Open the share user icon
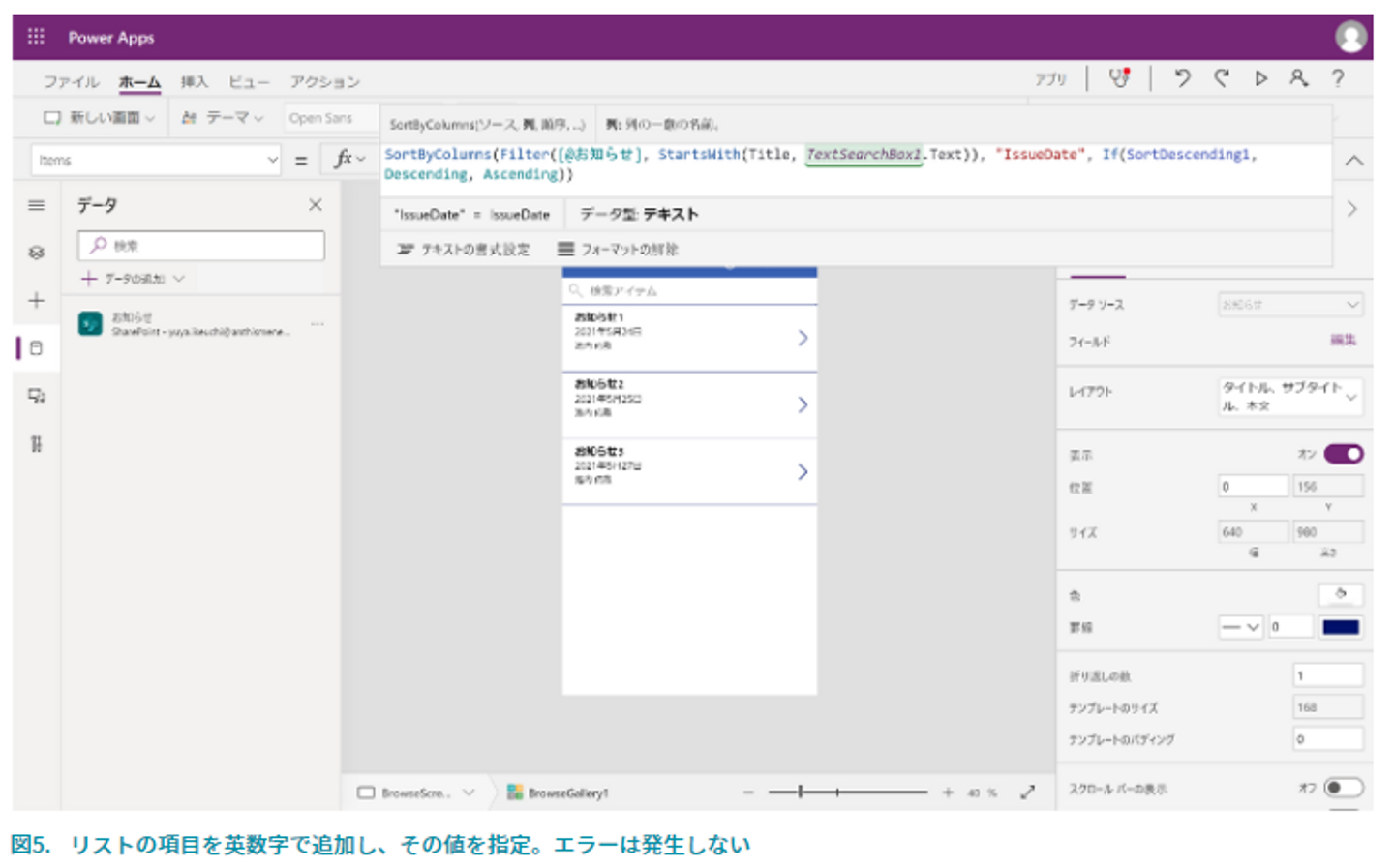1394x868 pixels. pos(1298,78)
